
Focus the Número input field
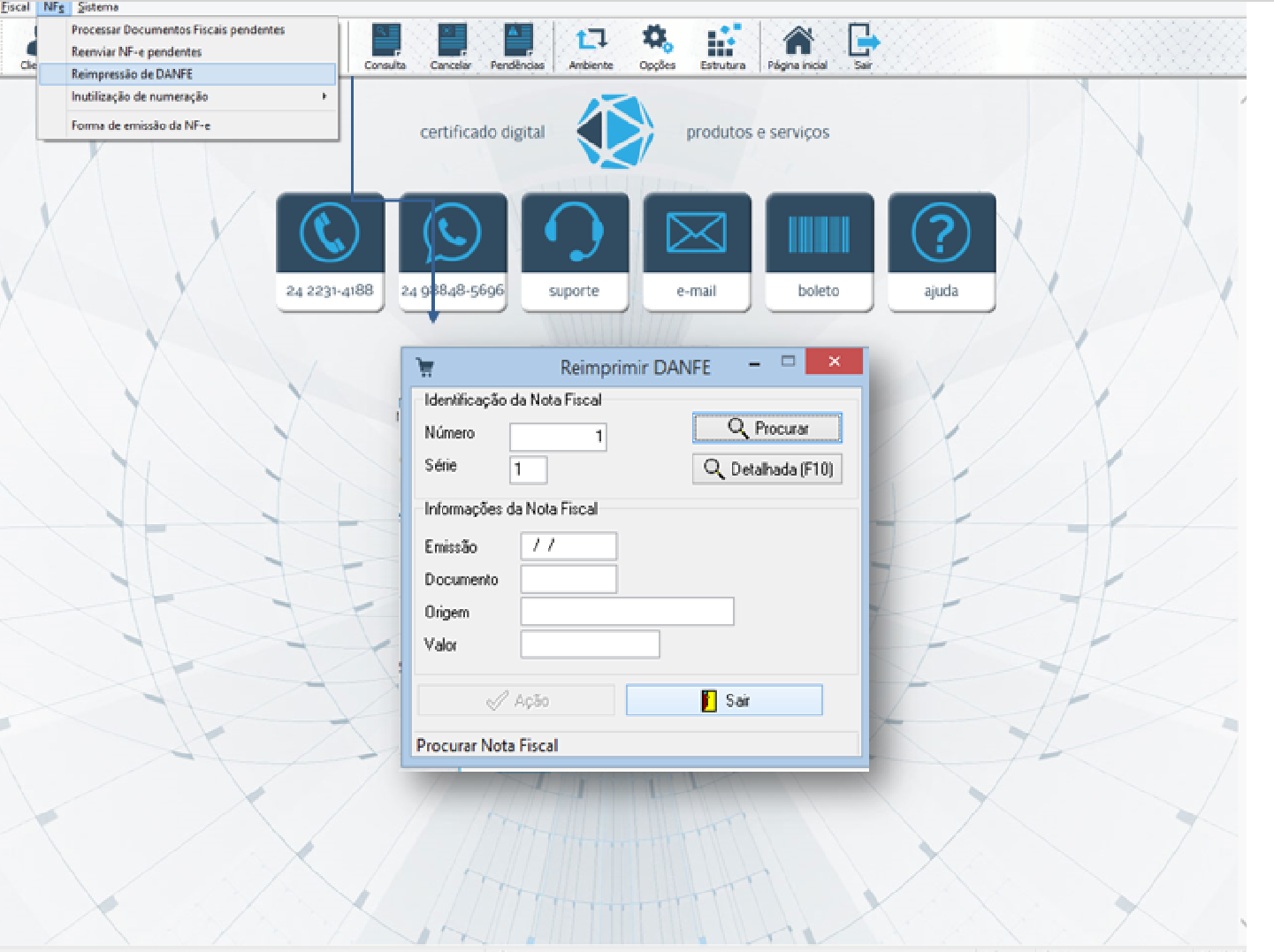(558, 437)
